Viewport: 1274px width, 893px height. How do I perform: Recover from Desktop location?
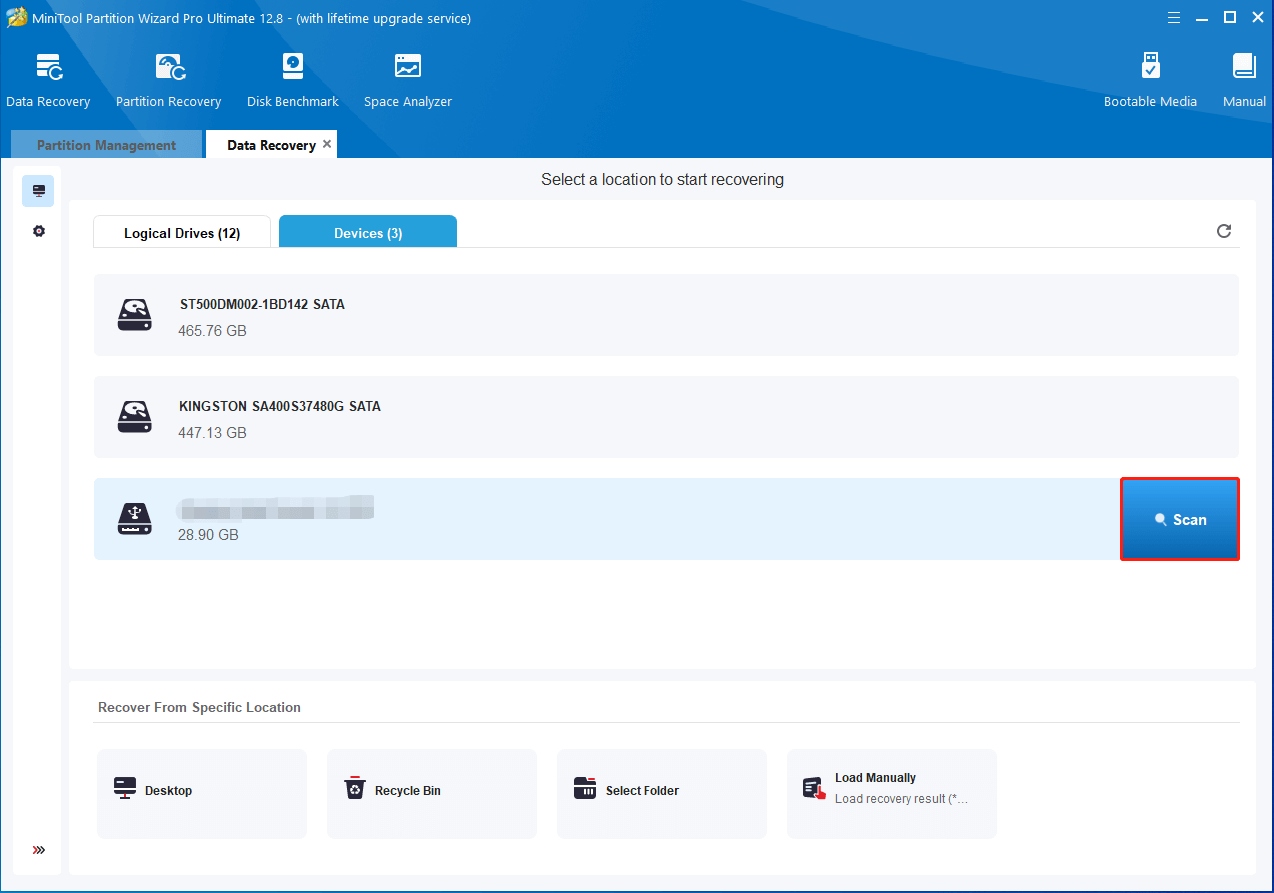point(202,794)
